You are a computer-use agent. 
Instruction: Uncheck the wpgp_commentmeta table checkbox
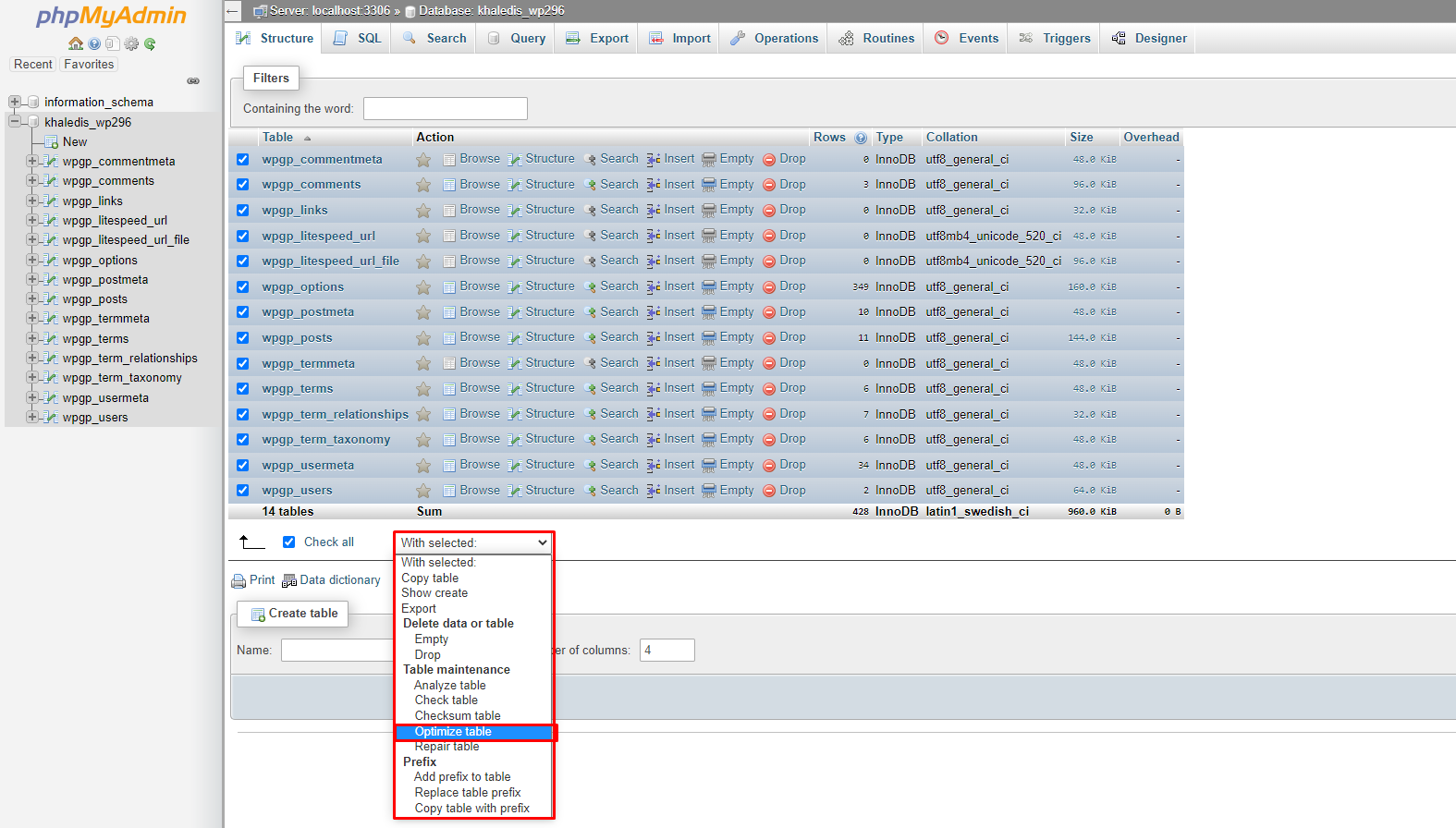[x=242, y=159]
